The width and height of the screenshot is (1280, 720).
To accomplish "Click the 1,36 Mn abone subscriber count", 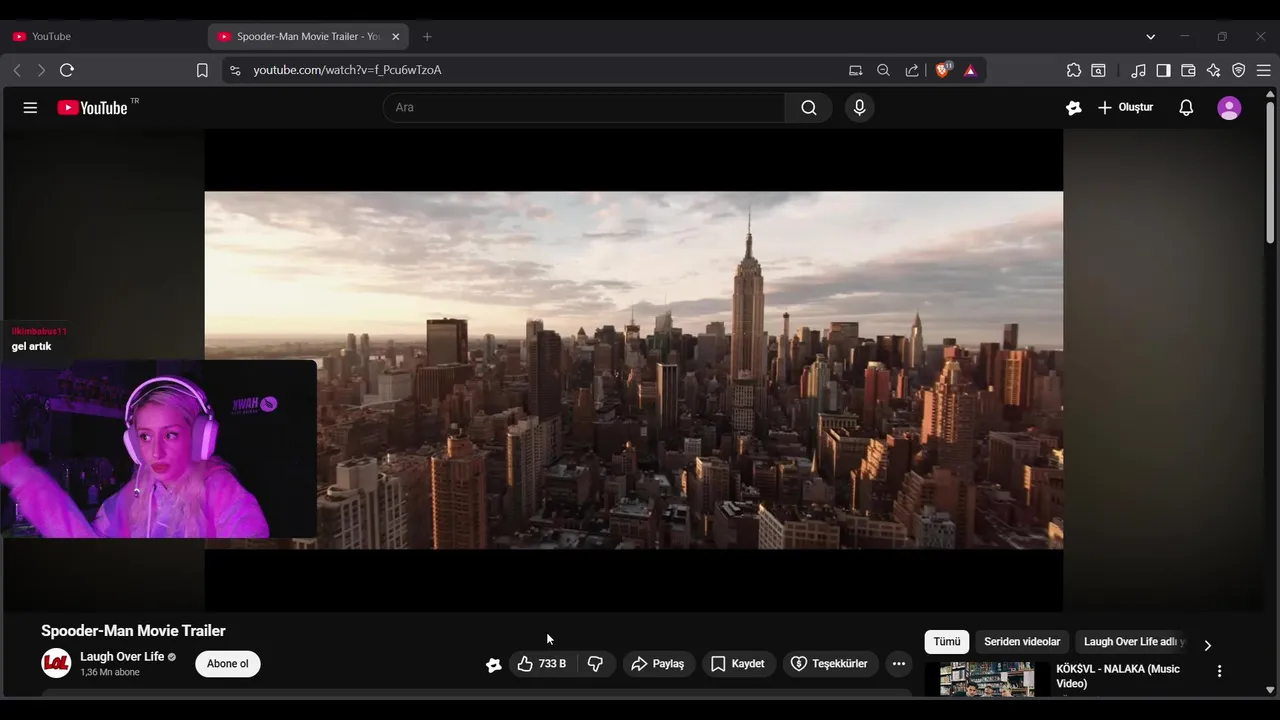I will pyautogui.click(x=110, y=673).
